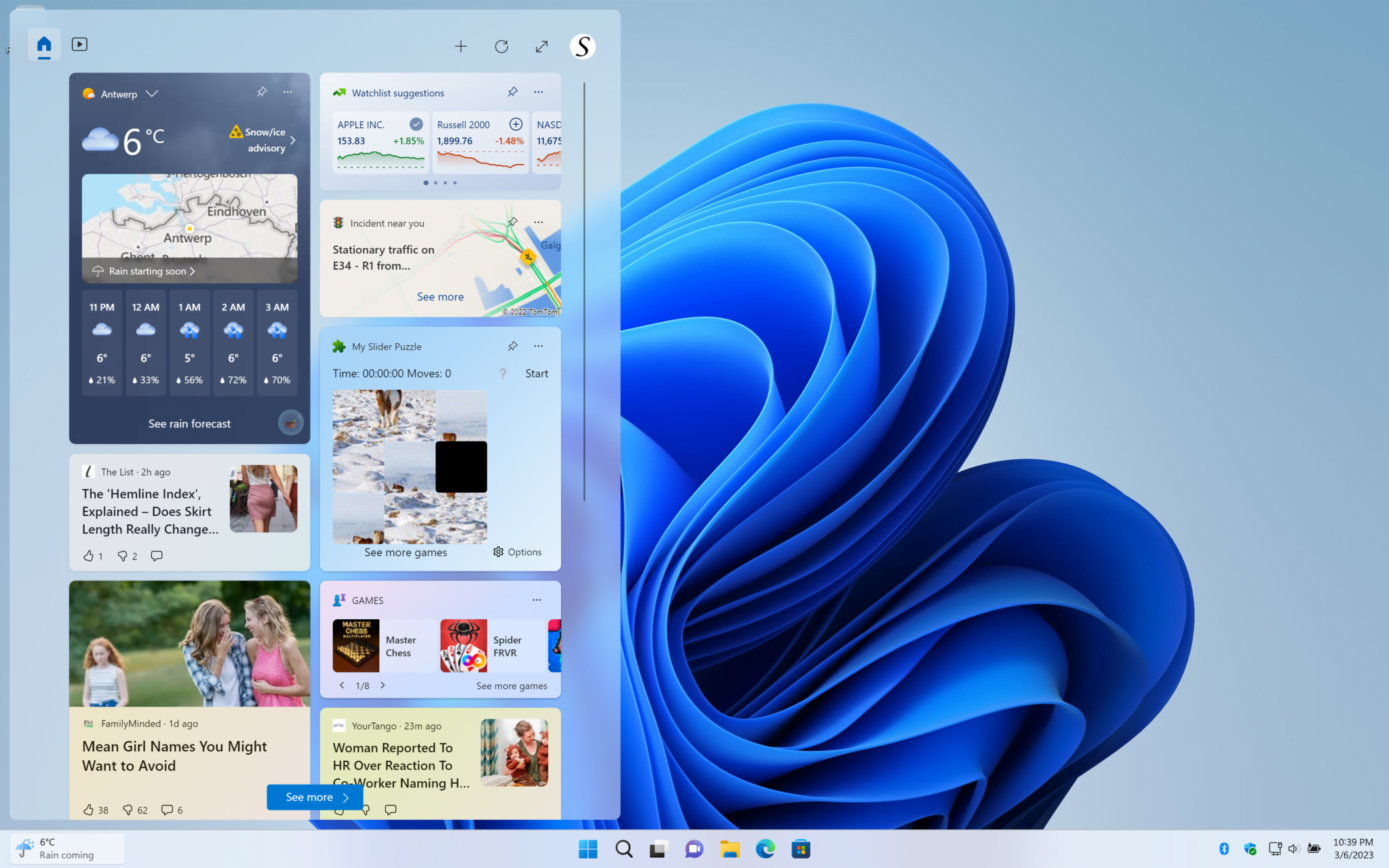Image resolution: width=1389 pixels, height=868 pixels.
Task: Add Russell 2000 to your watchlist
Action: 515,124
